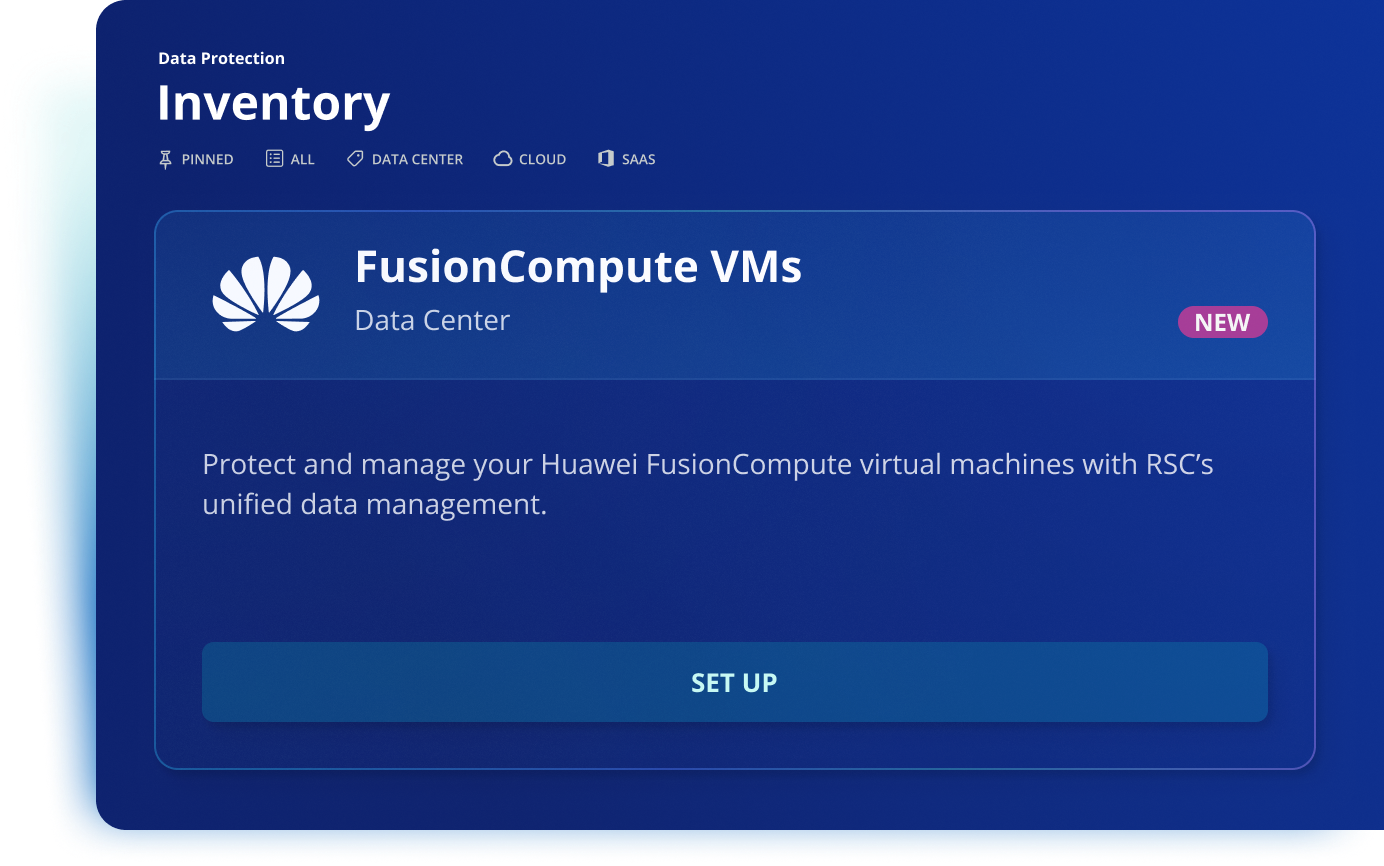This screenshot has width=1384, height=866.
Task: Click the Data Center subtitle text
Action: 432,320
